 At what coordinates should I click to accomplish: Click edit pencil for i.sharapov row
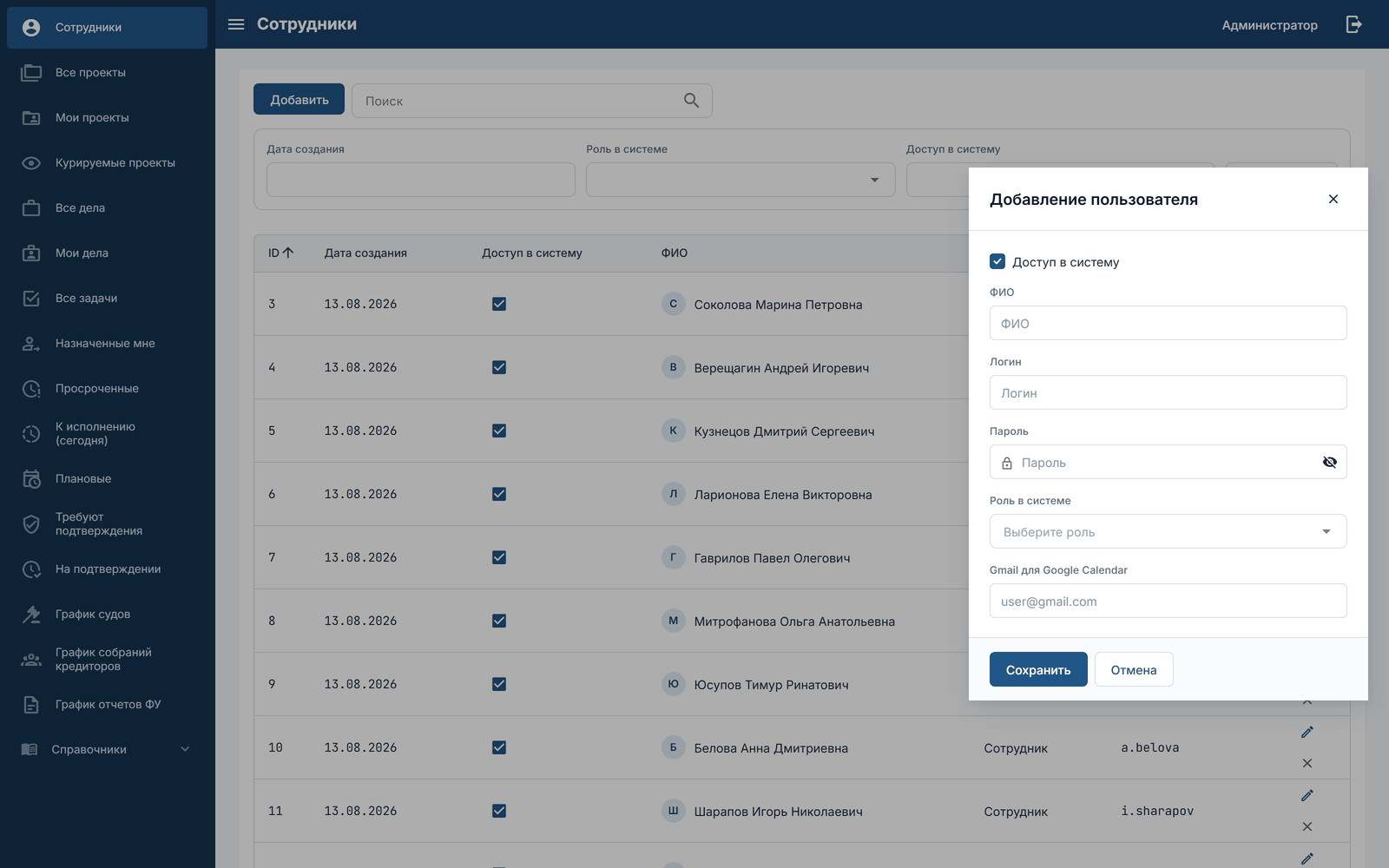coord(1307,795)
